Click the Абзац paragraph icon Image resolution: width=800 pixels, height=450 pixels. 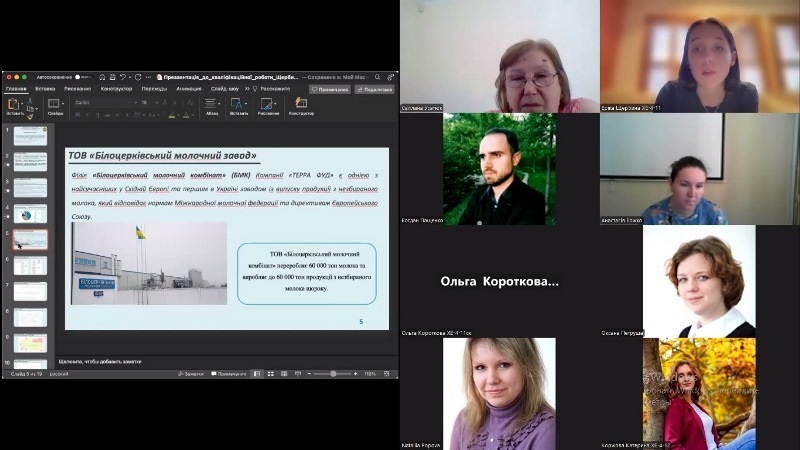210,104
